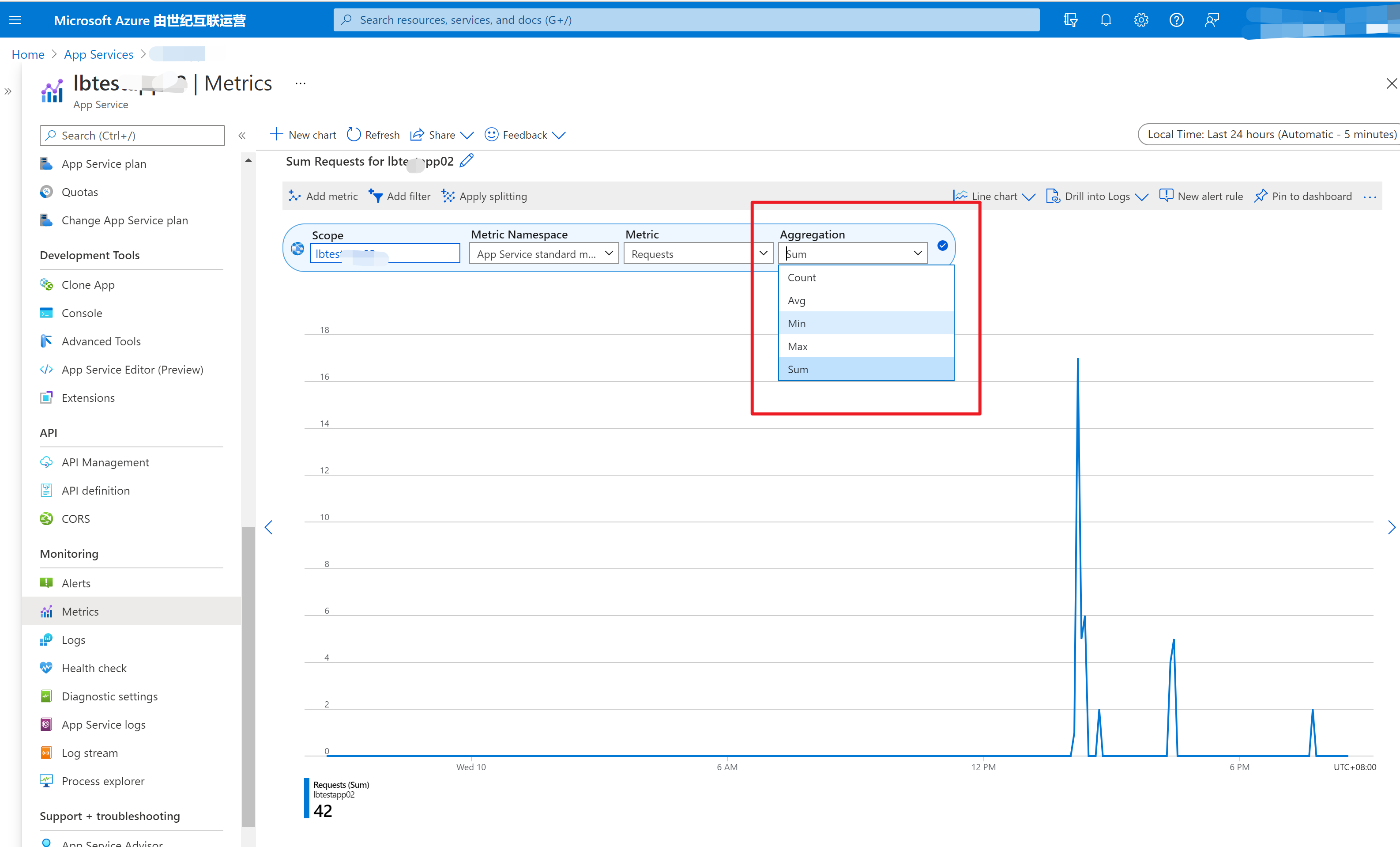Screen dimensions: 1400x847
Task: Click the blue Requests legend color bar
Action: (307, 798)
